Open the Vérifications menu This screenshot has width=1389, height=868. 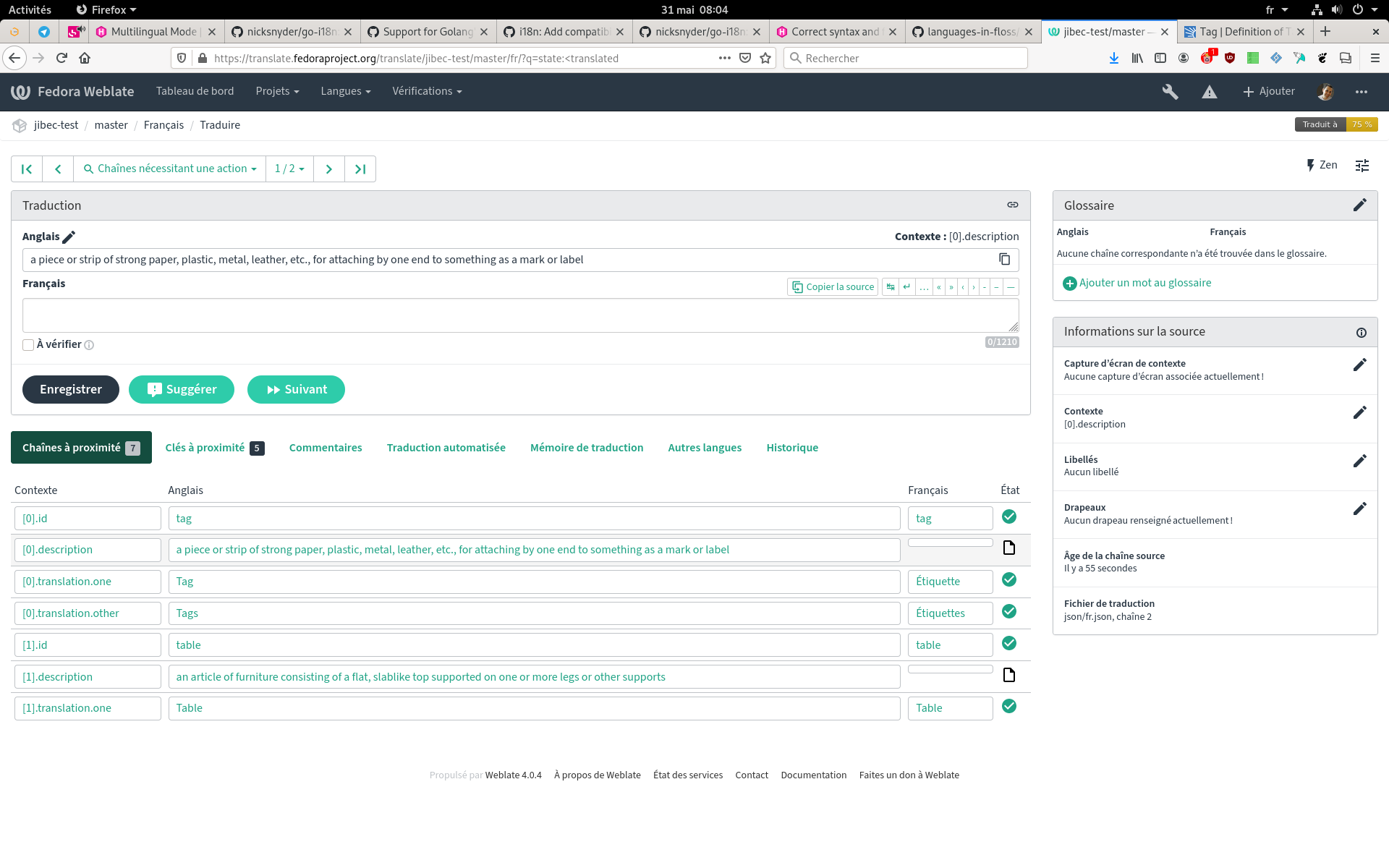426,91
